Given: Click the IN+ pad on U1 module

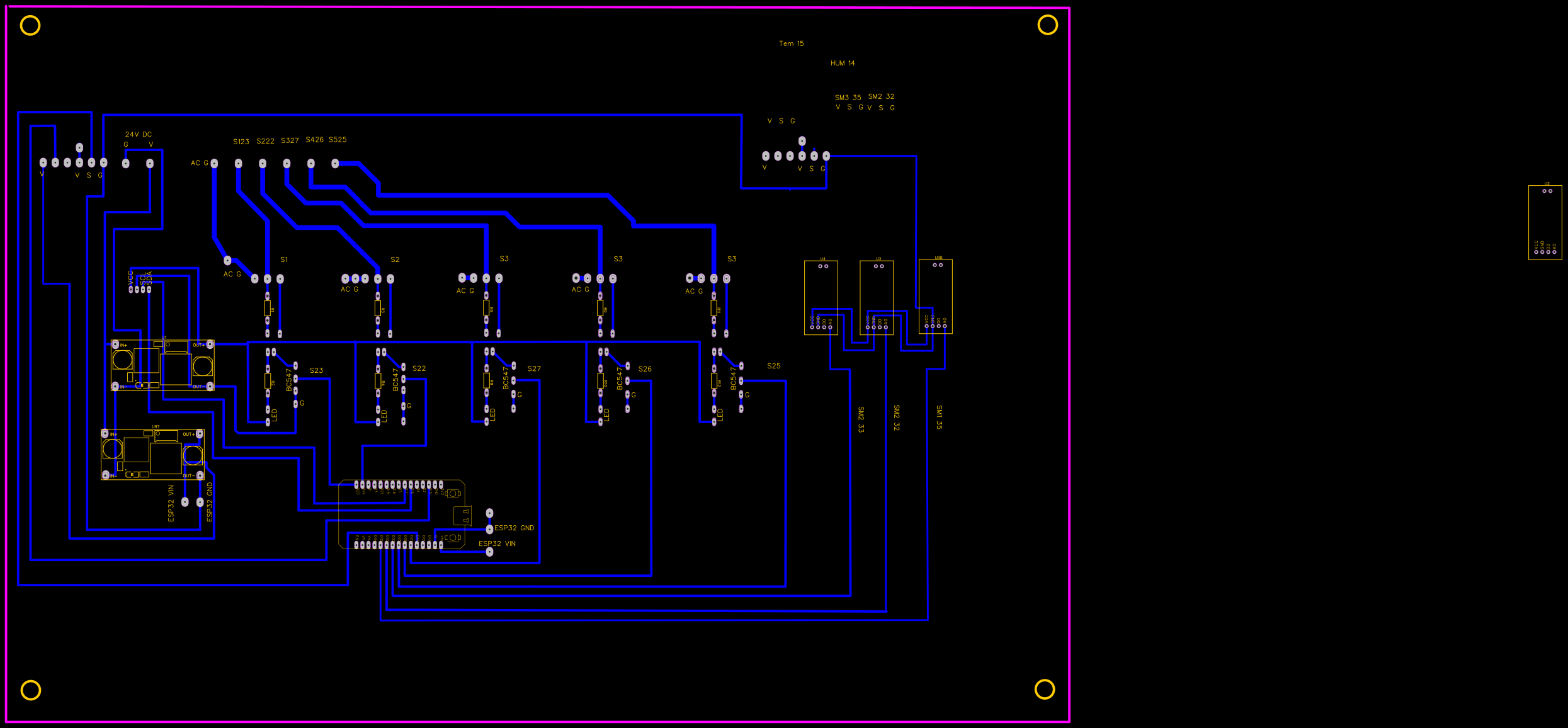Looking at the screenshot, I should point(115,344).
